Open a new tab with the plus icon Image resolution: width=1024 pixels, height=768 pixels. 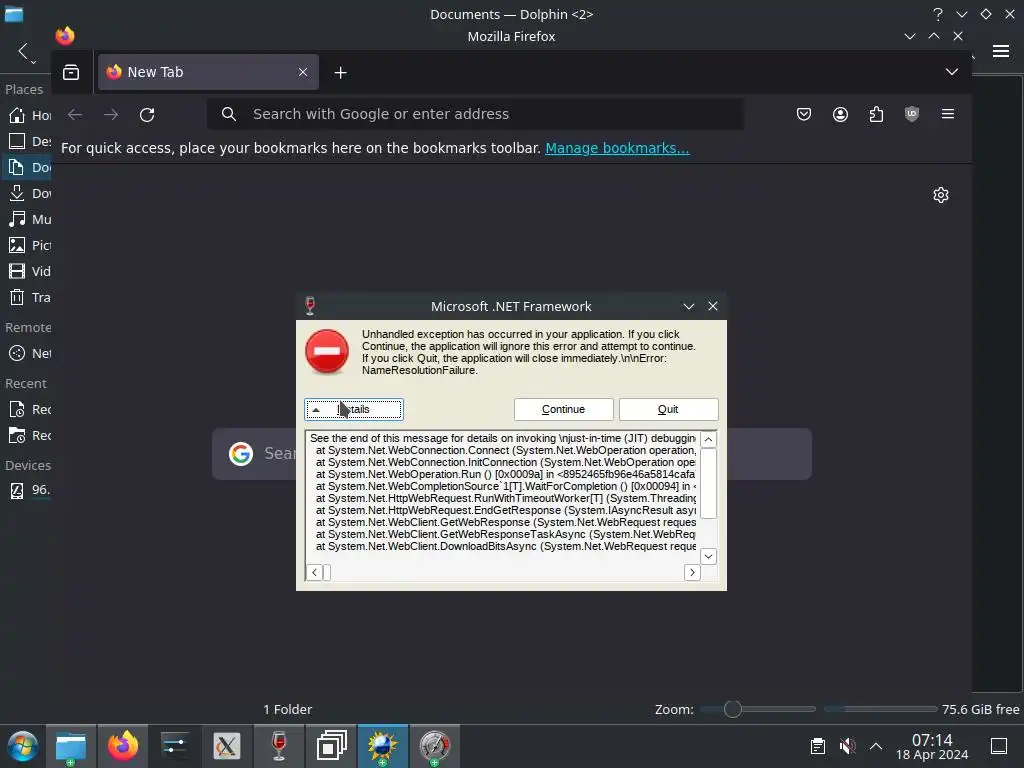340,72
